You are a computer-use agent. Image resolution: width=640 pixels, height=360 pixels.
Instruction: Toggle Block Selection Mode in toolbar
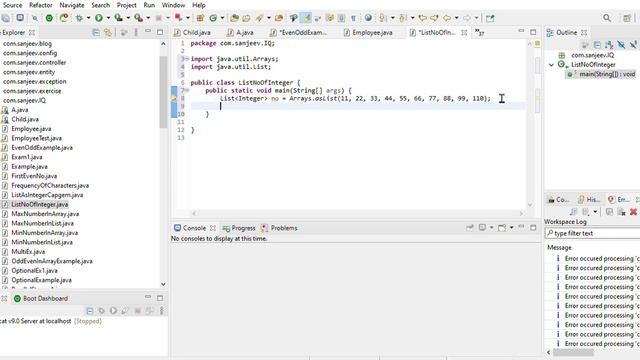click(x=341, y=18)
